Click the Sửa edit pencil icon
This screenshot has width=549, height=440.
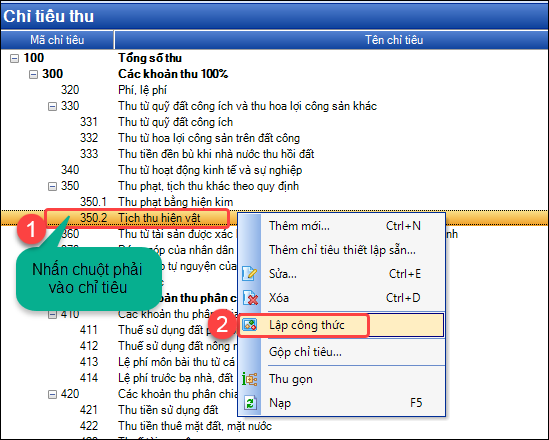(x=250, y=273)
